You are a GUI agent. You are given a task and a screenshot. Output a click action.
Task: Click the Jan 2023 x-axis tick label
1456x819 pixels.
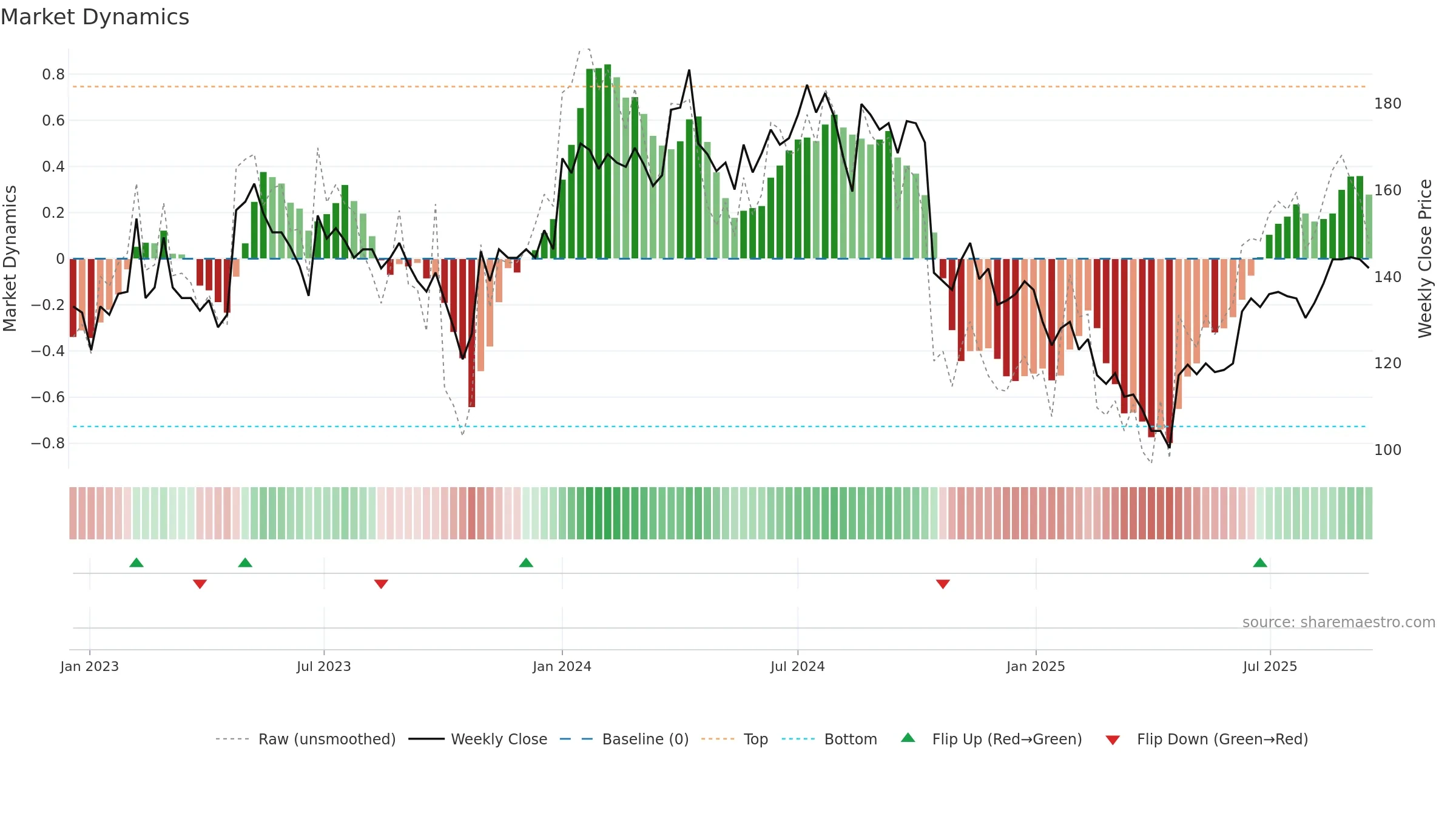click(x=90, y=666)
